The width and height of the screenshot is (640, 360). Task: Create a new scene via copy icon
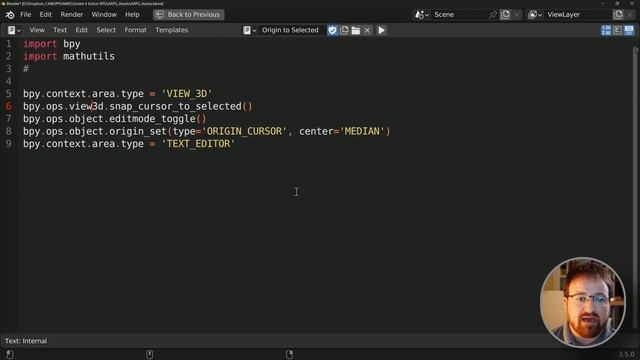pos(505,15)
